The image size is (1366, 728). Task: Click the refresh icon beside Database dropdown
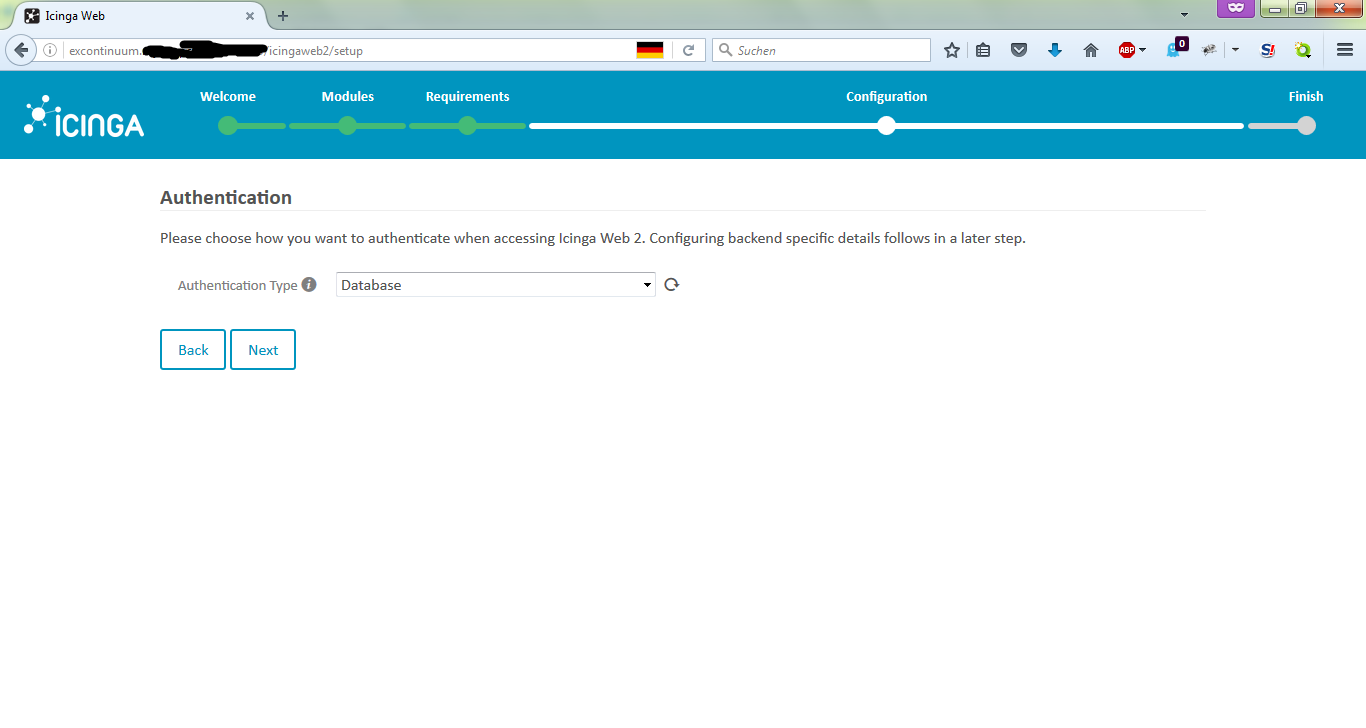[671, 285]
